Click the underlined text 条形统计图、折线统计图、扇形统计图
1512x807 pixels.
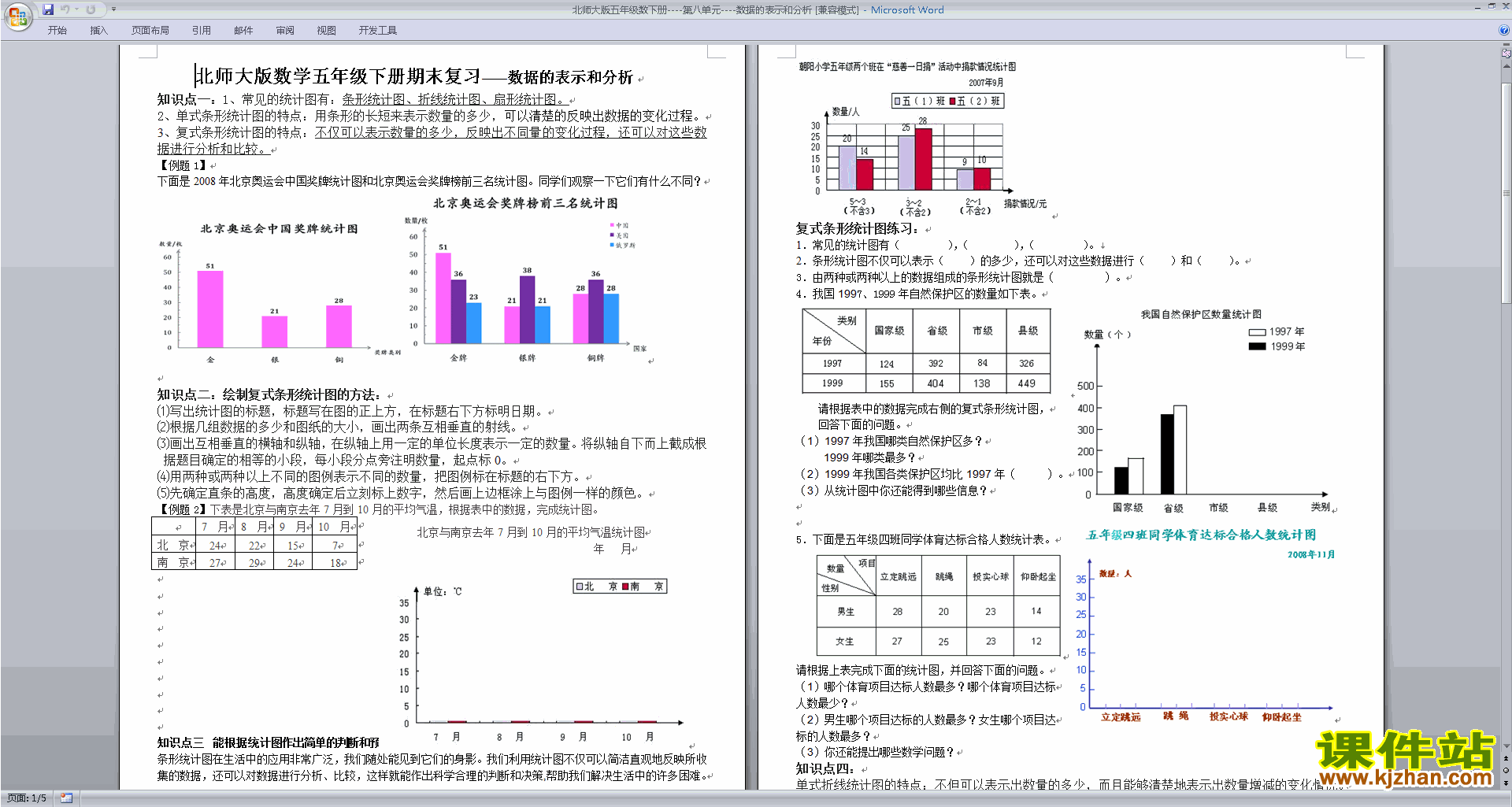pos(453,100)
